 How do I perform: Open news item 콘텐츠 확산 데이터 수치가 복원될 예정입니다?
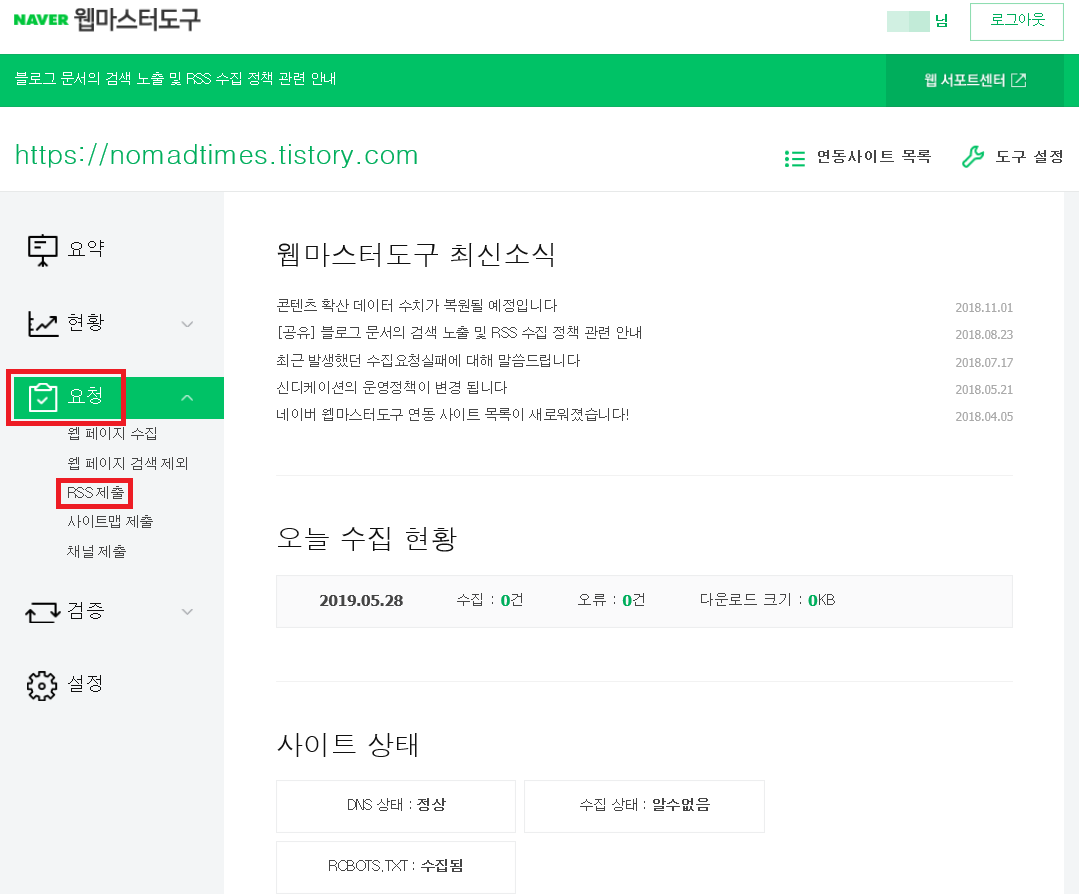point(416,306)
